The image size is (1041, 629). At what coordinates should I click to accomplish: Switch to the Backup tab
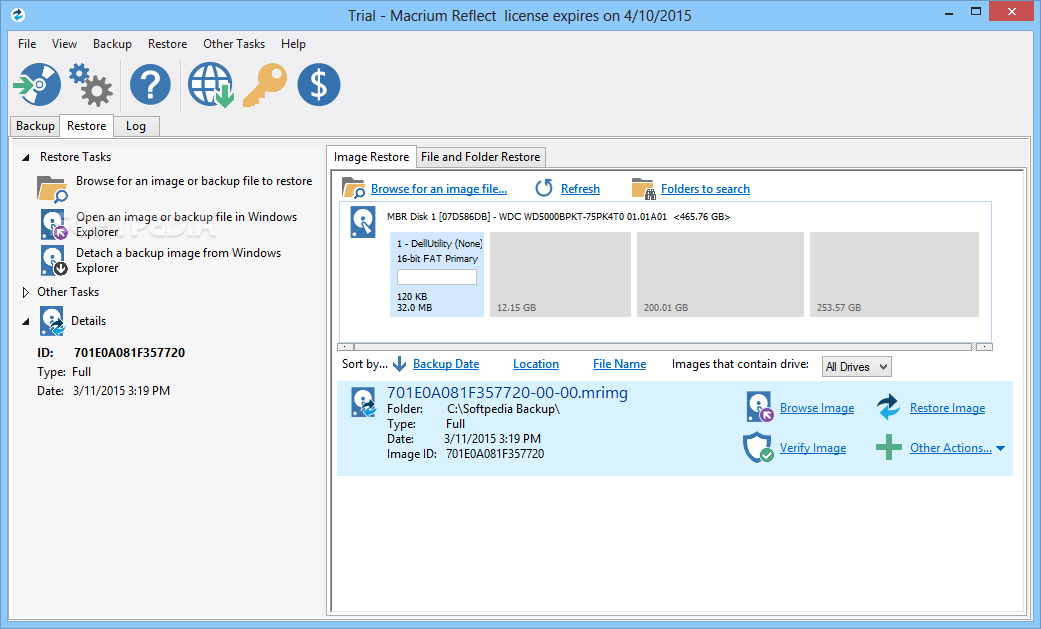(35, 126)
